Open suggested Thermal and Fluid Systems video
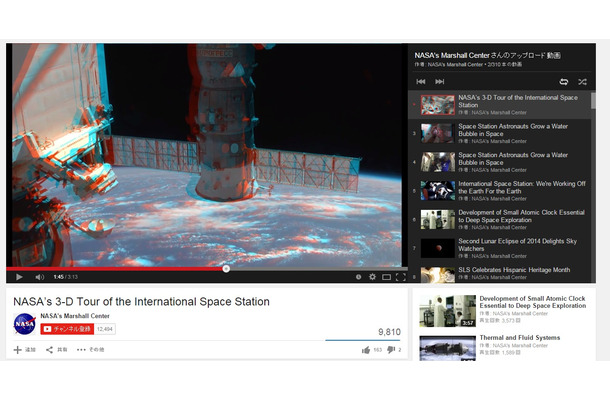Screen dimensions: 610x400 point(520,338)
